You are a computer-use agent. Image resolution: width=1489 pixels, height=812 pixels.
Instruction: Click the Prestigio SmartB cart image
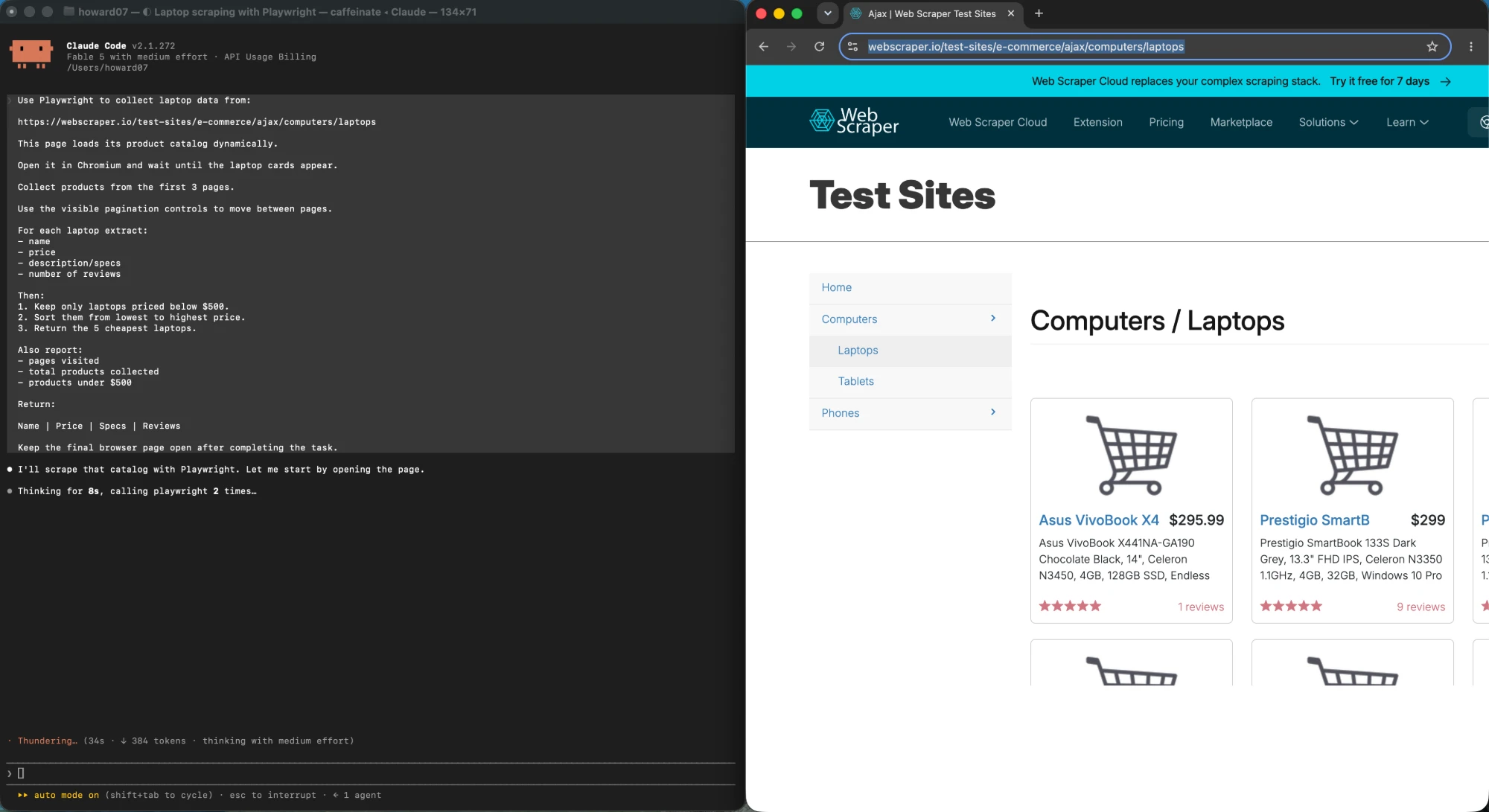tap(1353, 455)
